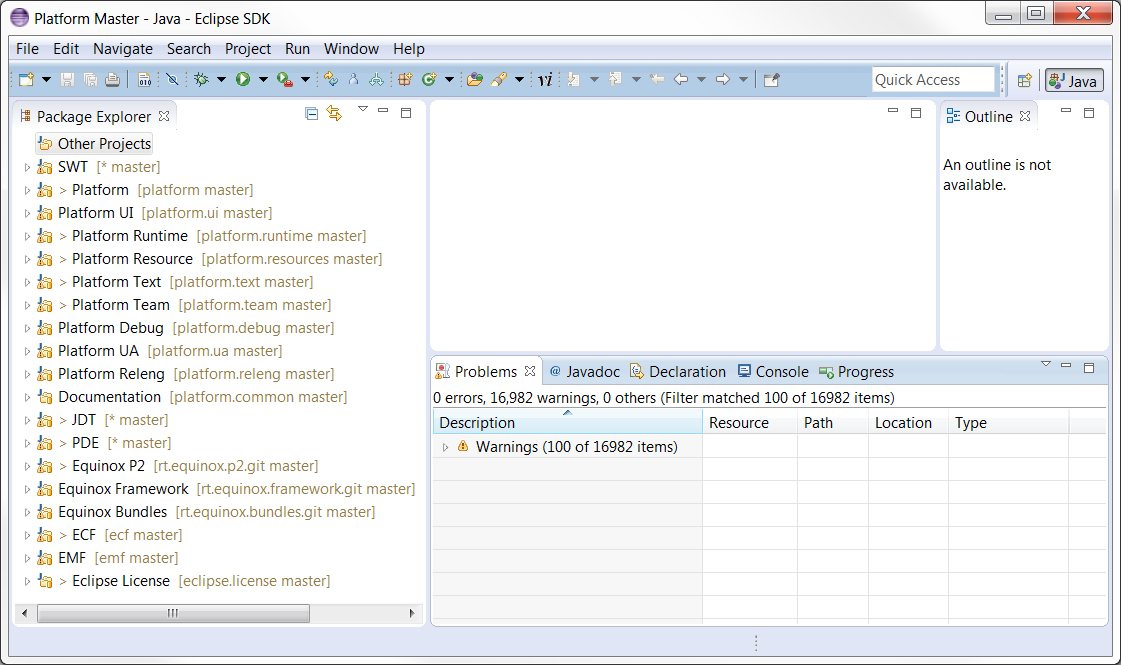Toggle Link with Editor in Package Explorer
Screen dimensions: 1121x665
click(334, 113)
